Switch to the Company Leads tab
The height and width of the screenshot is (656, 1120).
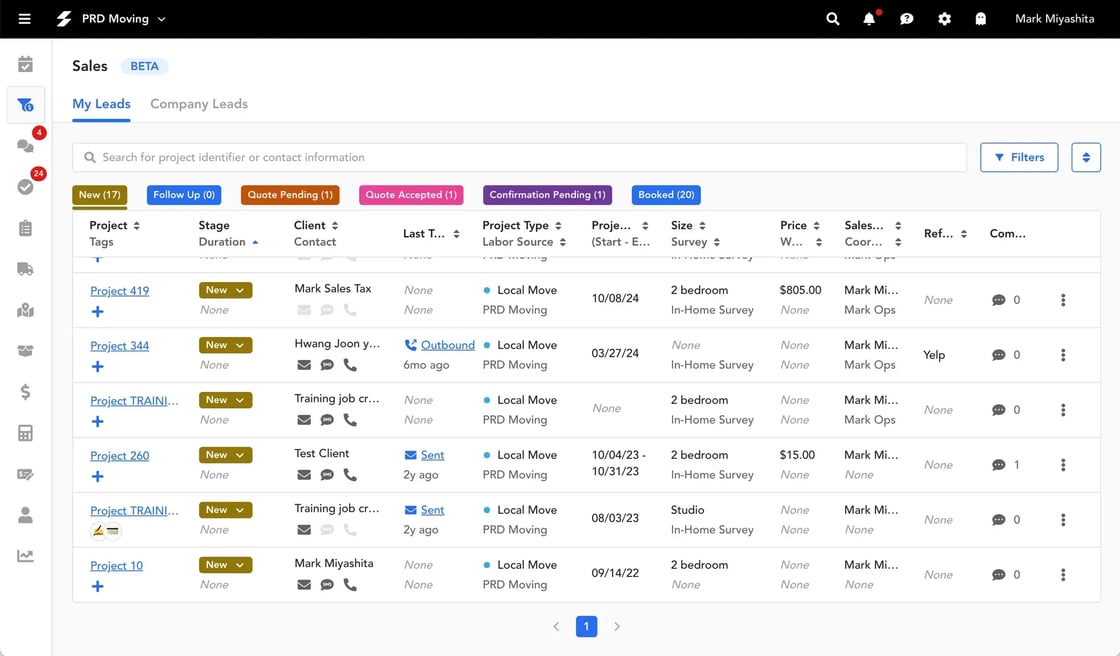pyautogui.click(x=198, y=103)
